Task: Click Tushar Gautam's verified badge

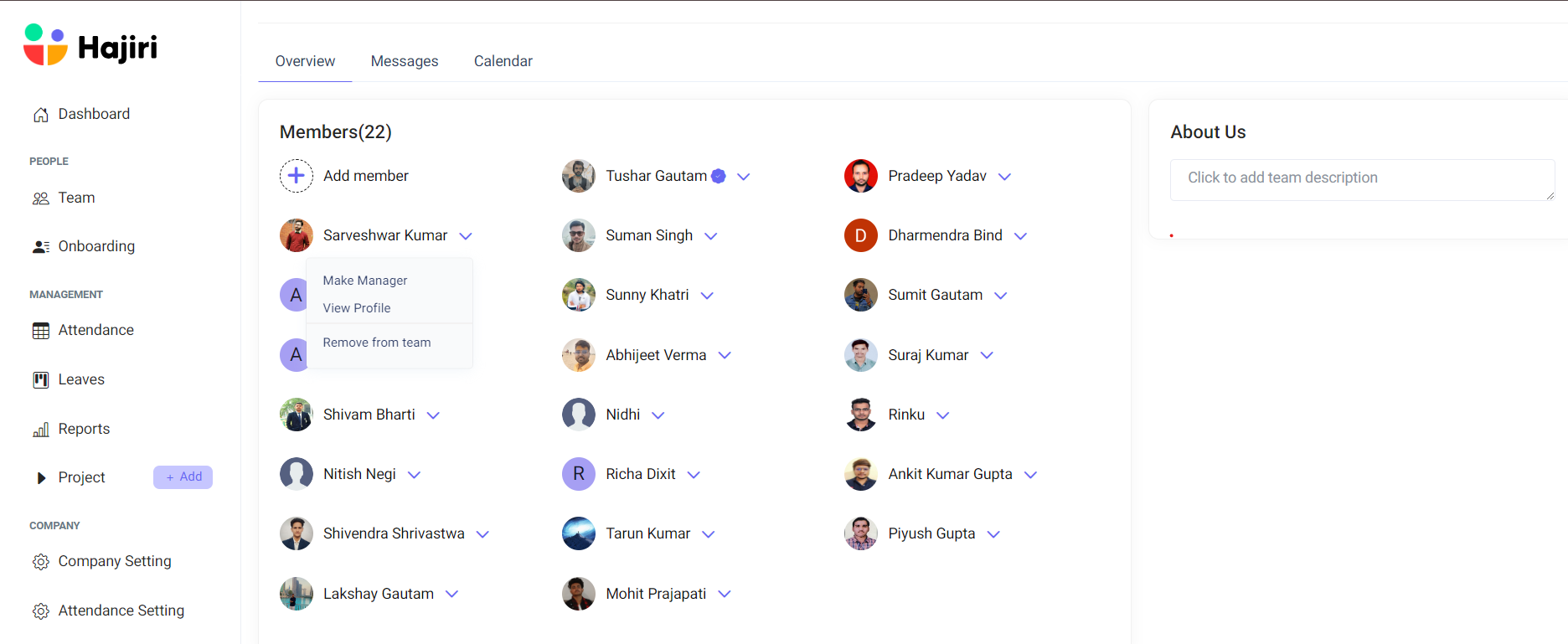Action: tap(719, 176)
